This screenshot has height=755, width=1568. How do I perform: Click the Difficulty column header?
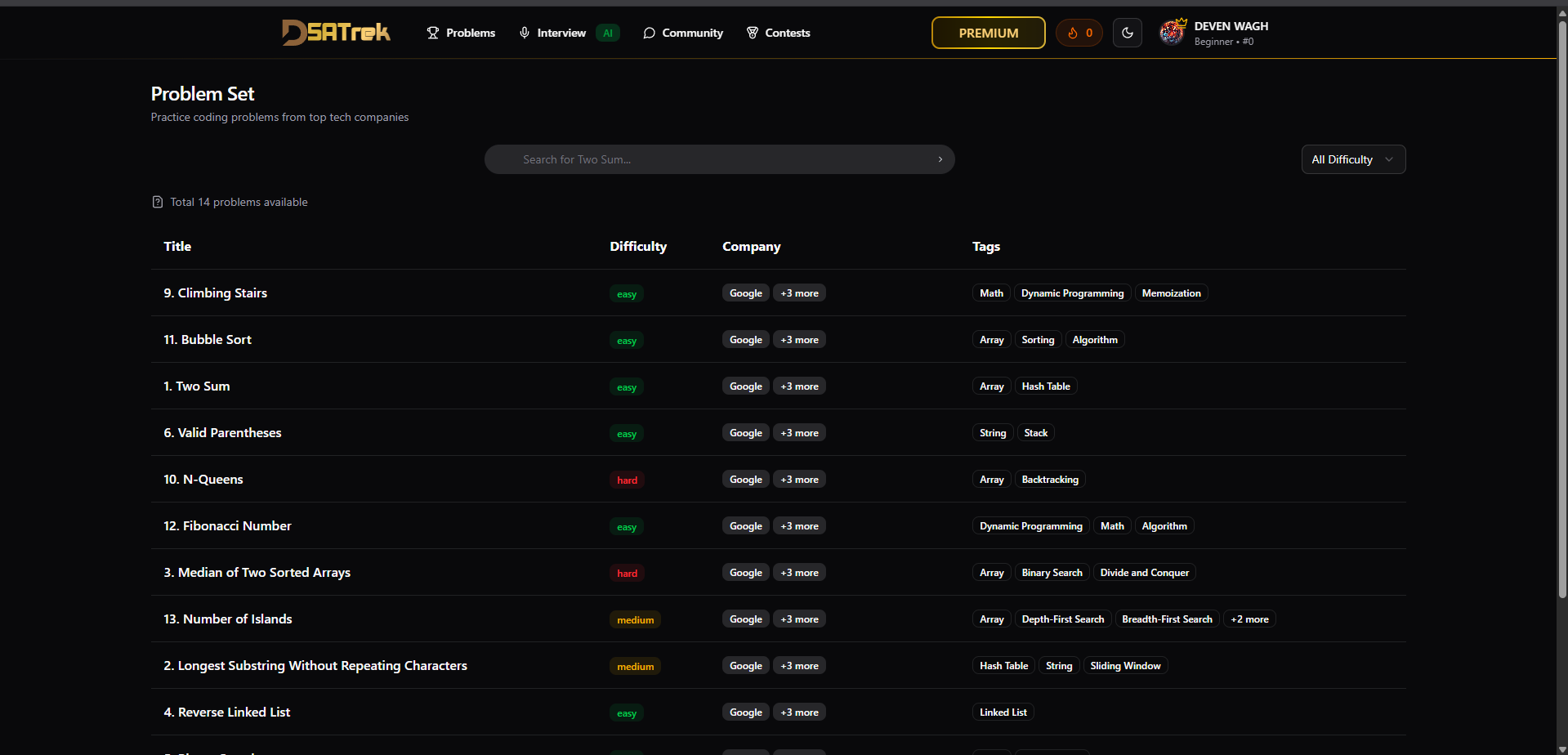(x=638, y=246)
